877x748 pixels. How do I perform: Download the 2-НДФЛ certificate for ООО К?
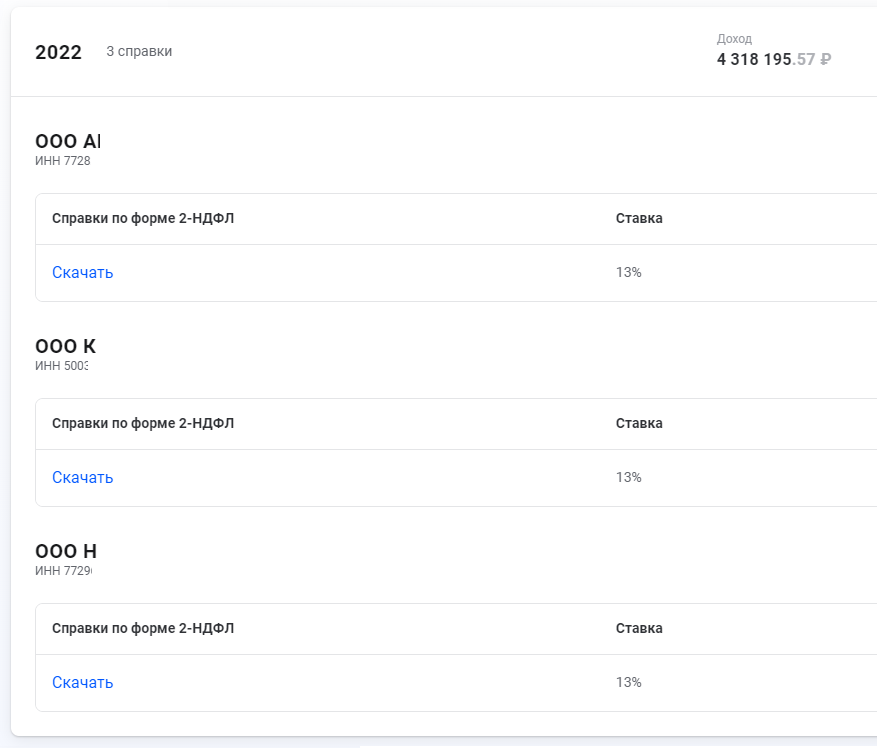[82, 478]
